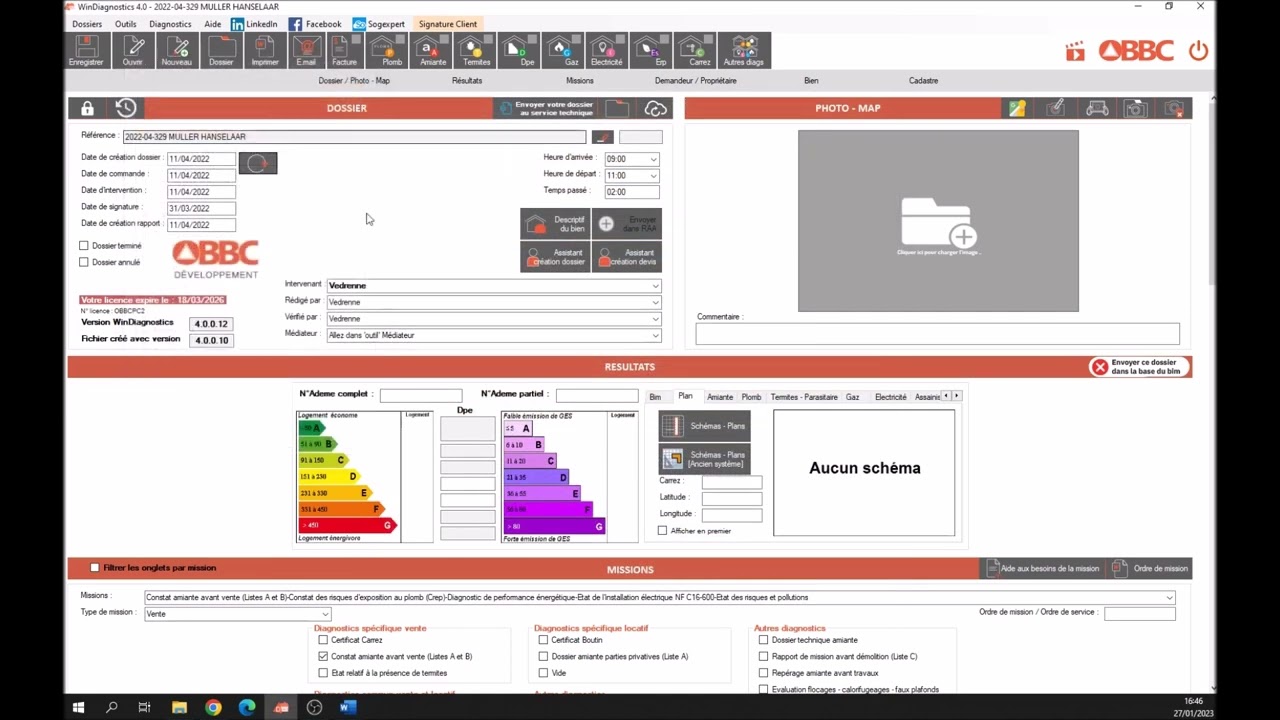
Task: Open the history clock icon in the Dossier header
Action: [126, 108]
